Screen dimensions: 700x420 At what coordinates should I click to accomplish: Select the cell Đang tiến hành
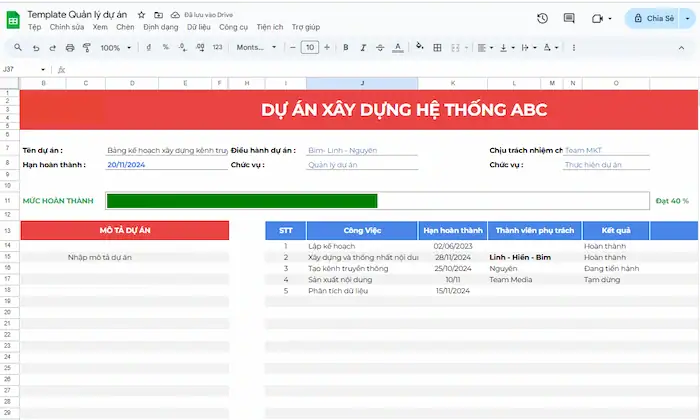616,268
